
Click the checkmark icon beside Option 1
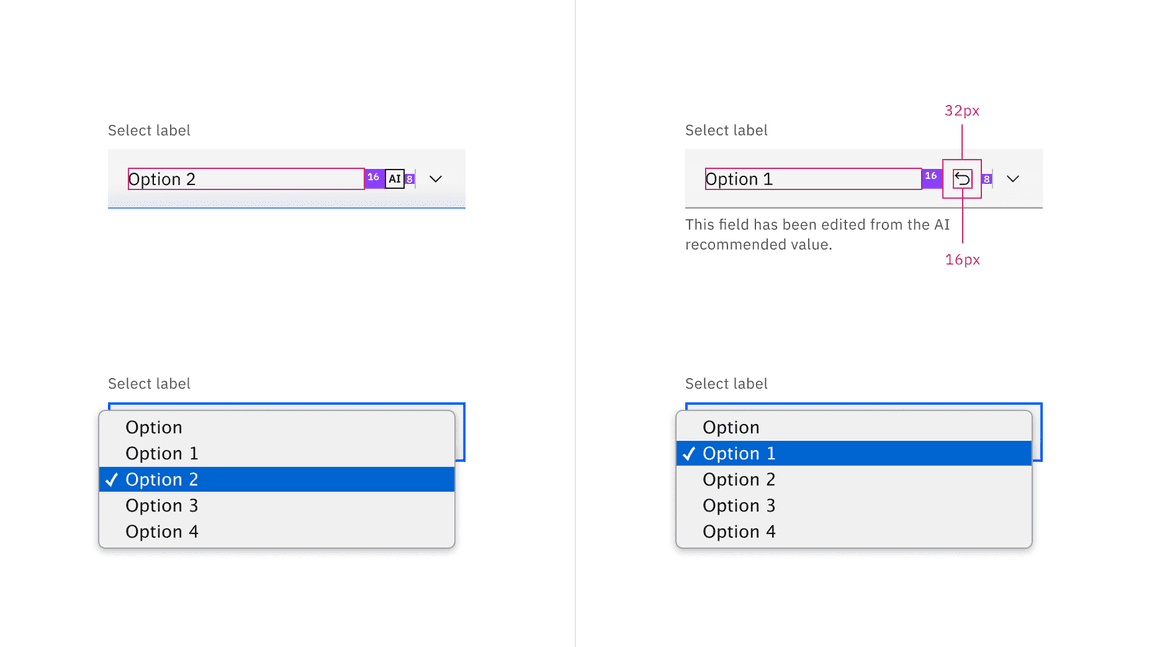[689, 453]
